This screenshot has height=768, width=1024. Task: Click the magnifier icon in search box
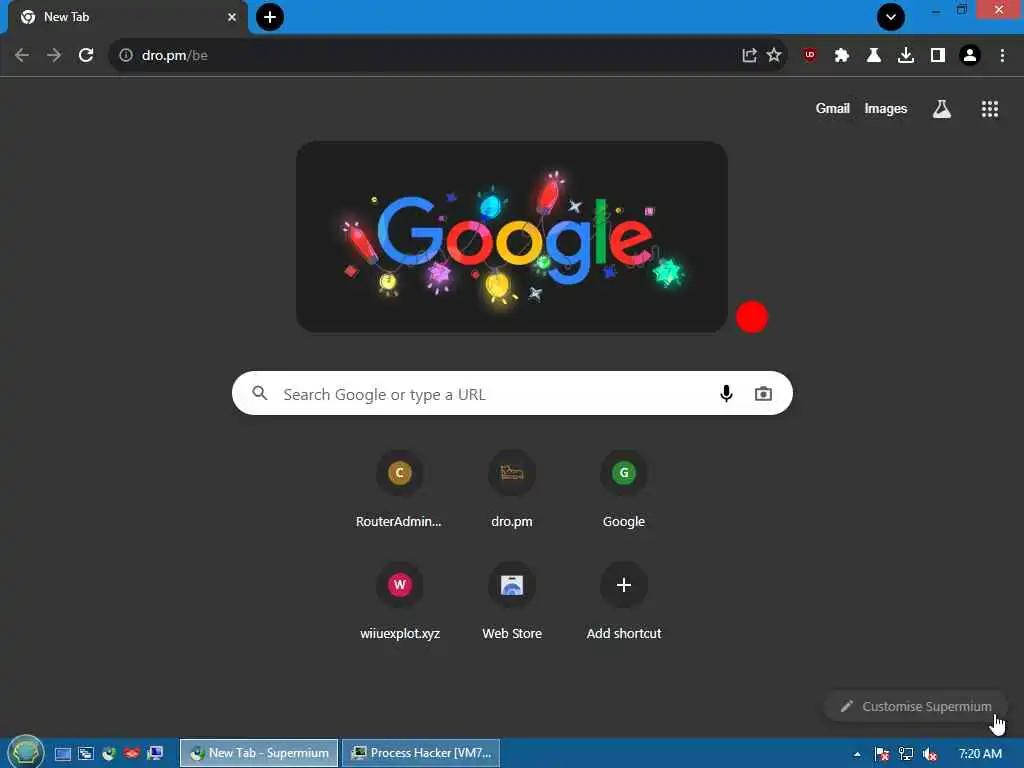260,393
